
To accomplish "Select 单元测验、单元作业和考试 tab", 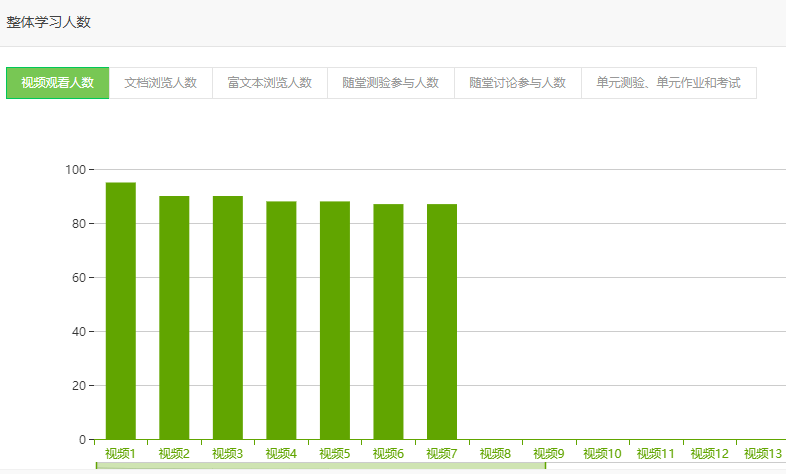I will (x=668, y=83).
